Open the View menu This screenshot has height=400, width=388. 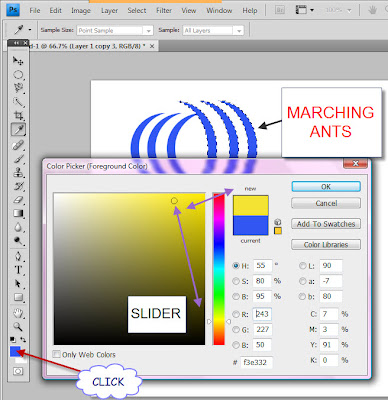[189, 11]
